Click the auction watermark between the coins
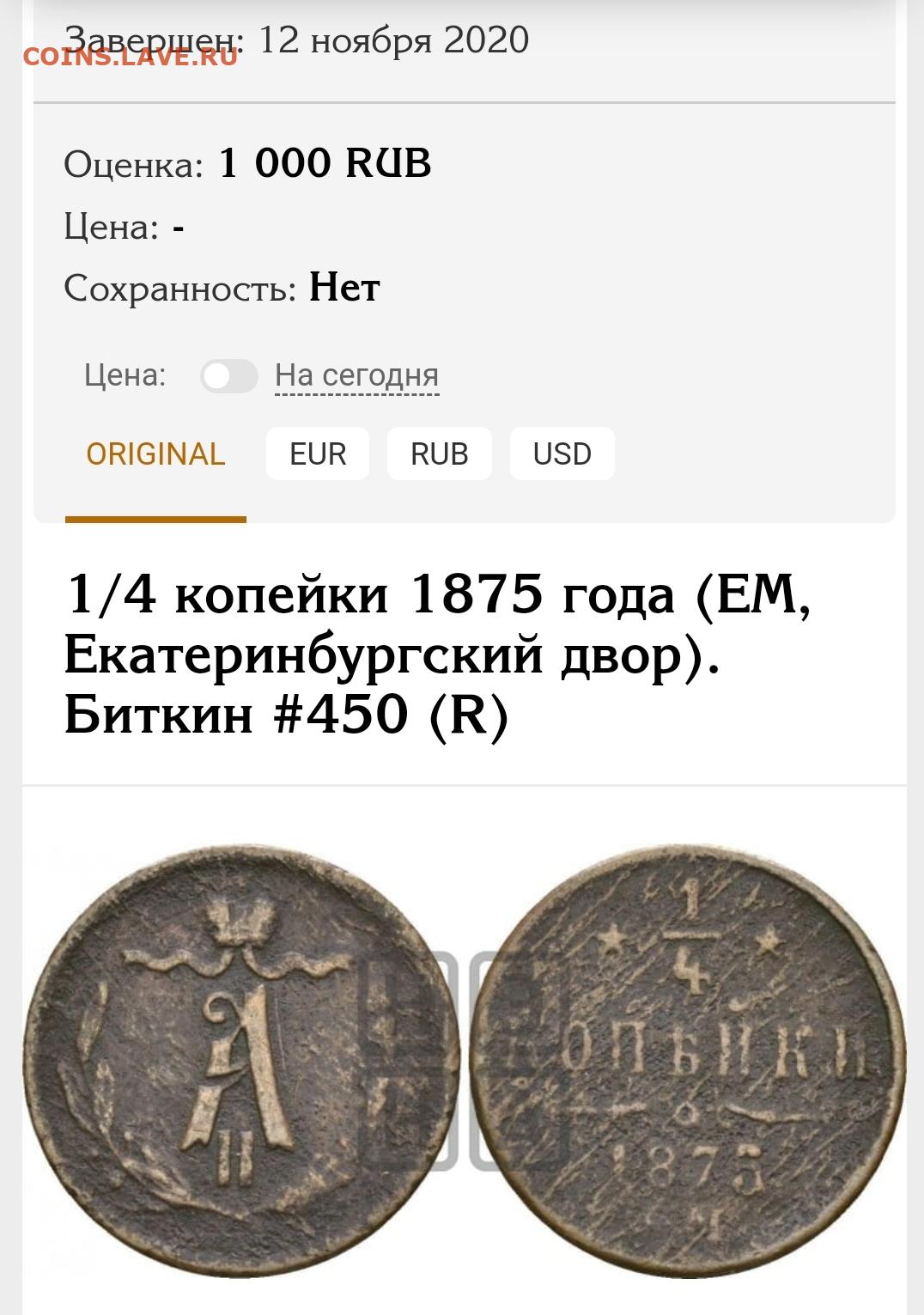Image resolution: width=924 pixels, height=1315 pixels. click(465, 1062)
